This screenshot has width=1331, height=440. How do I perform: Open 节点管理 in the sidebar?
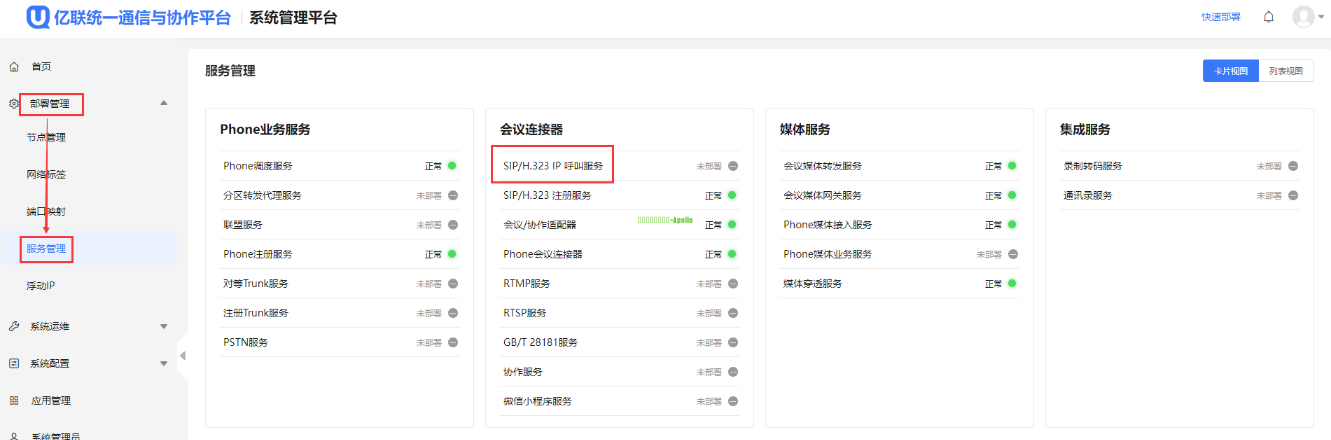pos(46,138)
